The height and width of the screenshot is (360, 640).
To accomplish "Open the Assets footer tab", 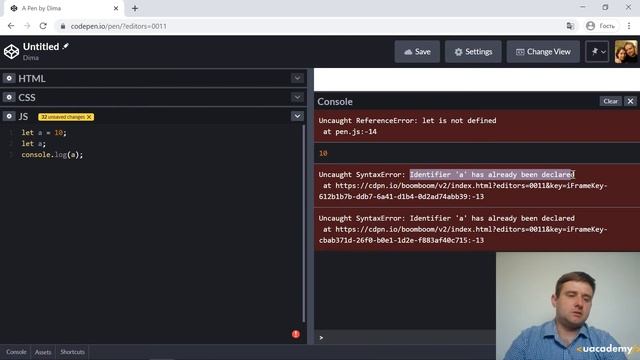I will click(43, 352).
